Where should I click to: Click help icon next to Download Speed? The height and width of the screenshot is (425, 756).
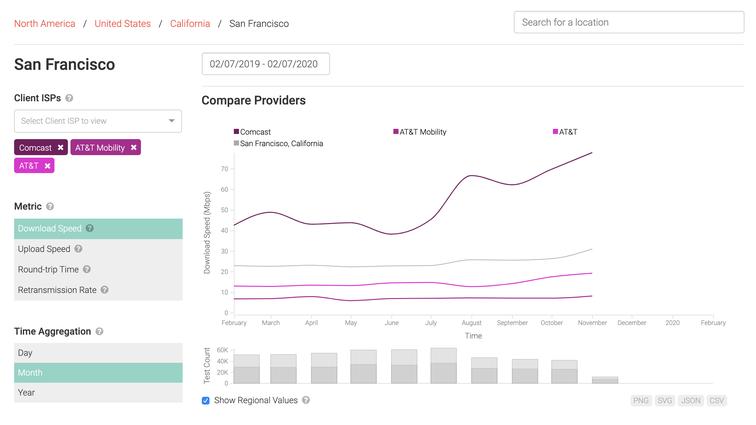(90, 229)
